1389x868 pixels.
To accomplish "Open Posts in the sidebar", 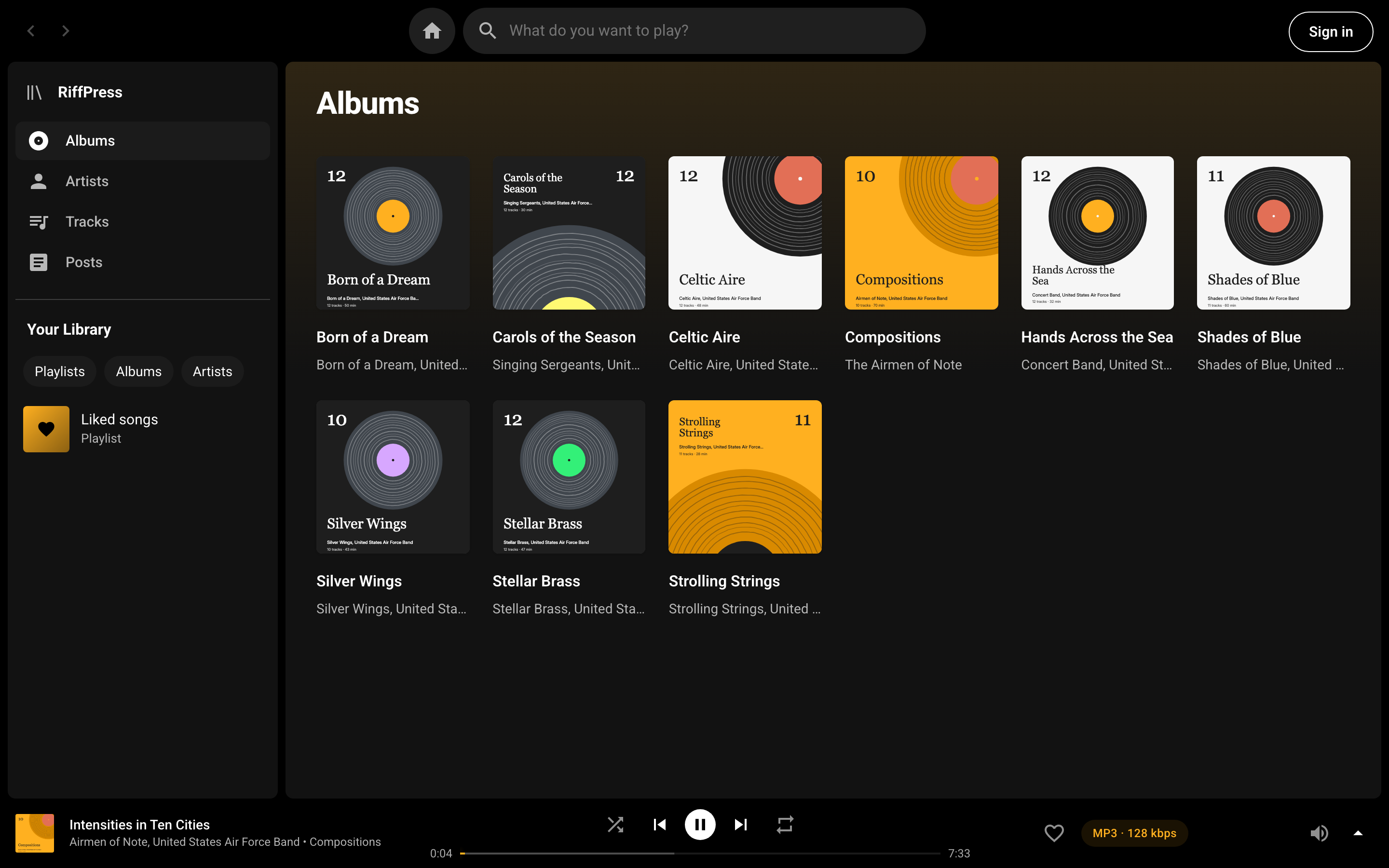I will (x=142, y=262).
